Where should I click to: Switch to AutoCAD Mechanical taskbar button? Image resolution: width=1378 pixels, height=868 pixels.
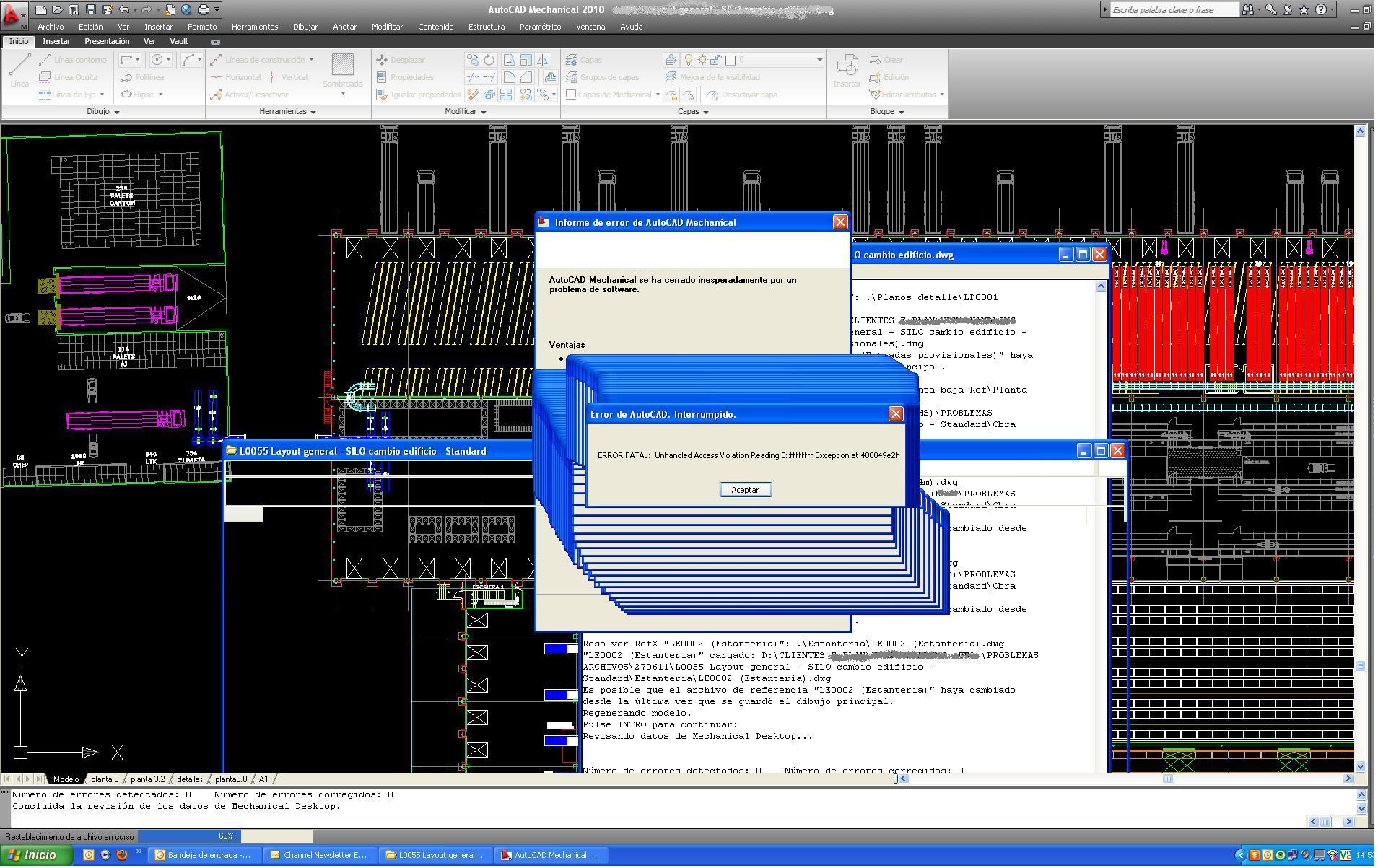(551, 856)
